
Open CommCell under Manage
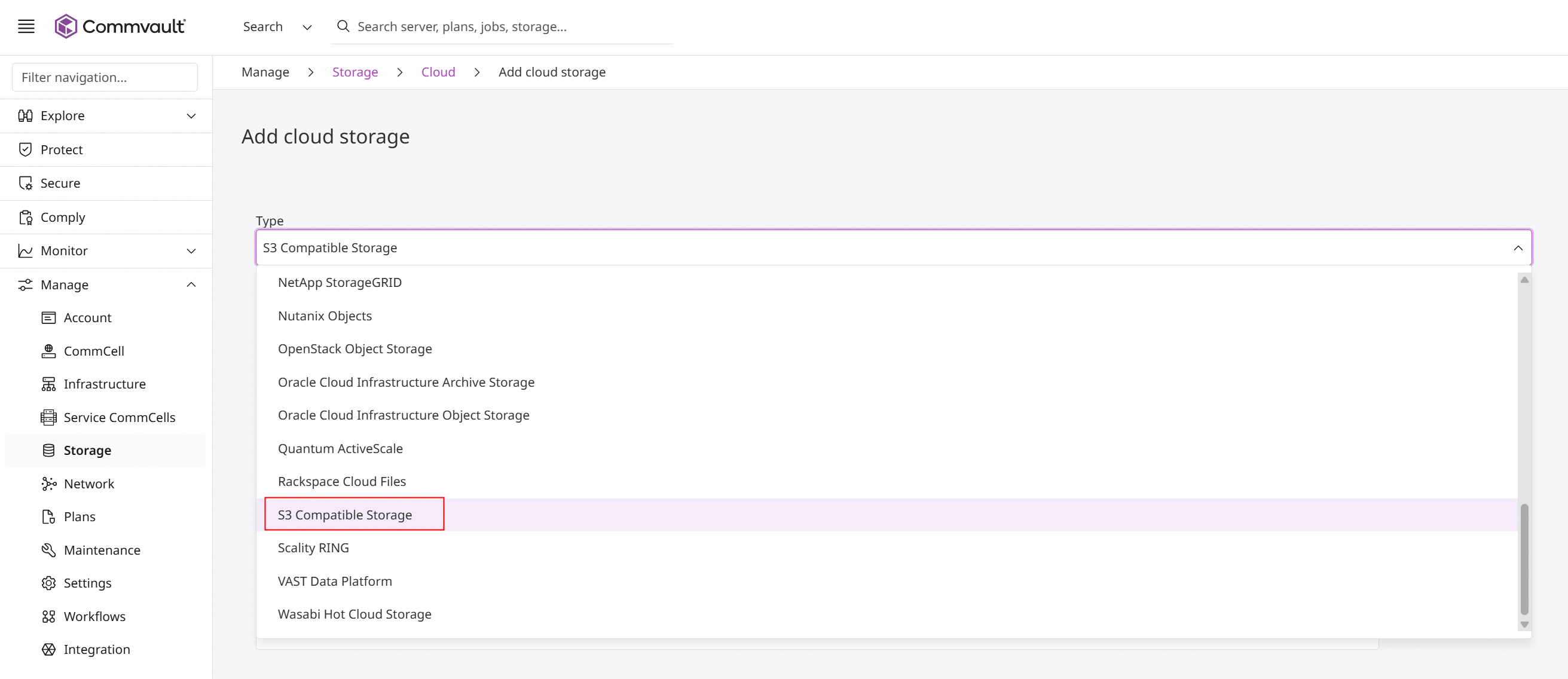[x=106, y=351]
